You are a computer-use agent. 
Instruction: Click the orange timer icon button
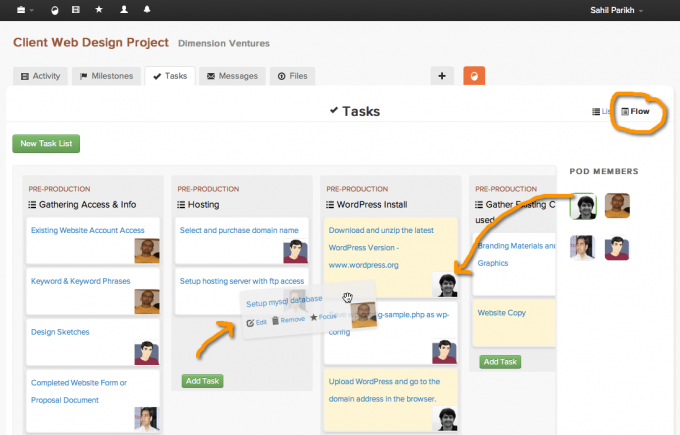click(474, 76)
